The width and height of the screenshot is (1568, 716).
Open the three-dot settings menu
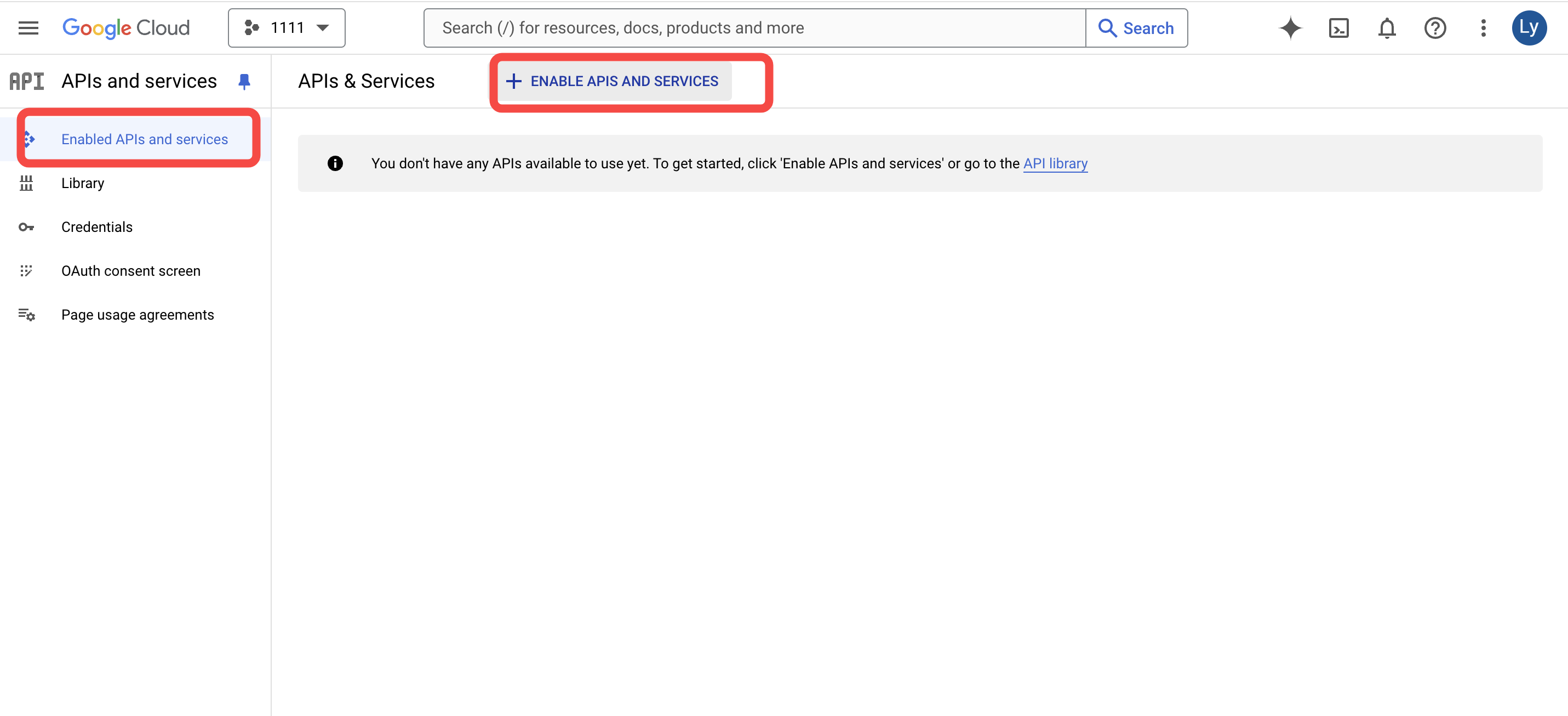click(1484, 28)
